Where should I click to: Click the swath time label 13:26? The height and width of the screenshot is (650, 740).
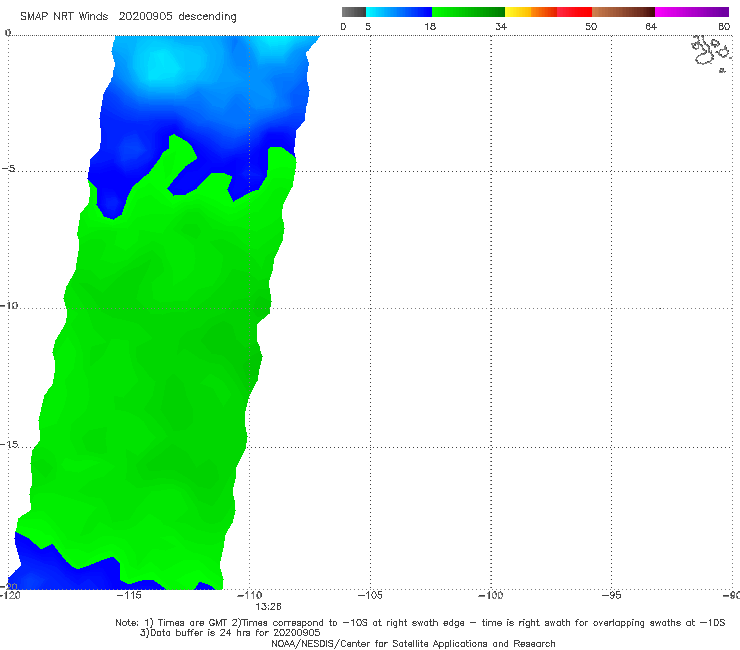point(268,607)
